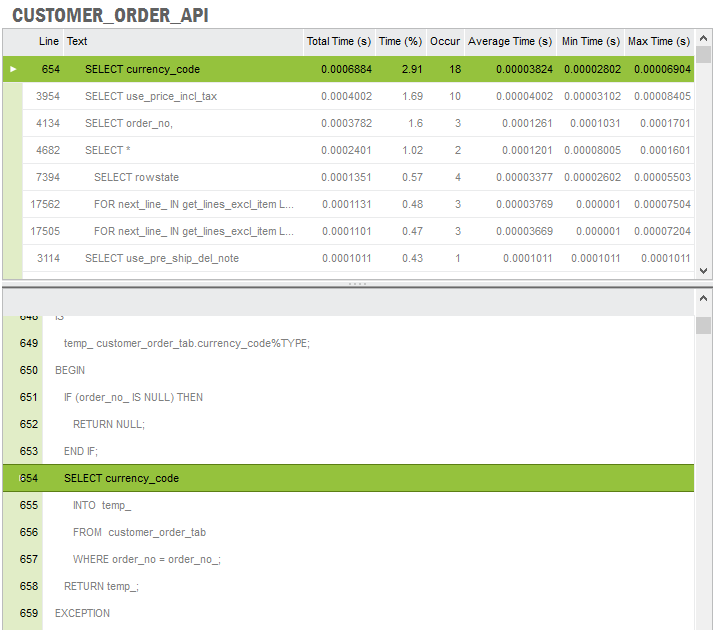Sort by the Occur column header

point(445,42)
